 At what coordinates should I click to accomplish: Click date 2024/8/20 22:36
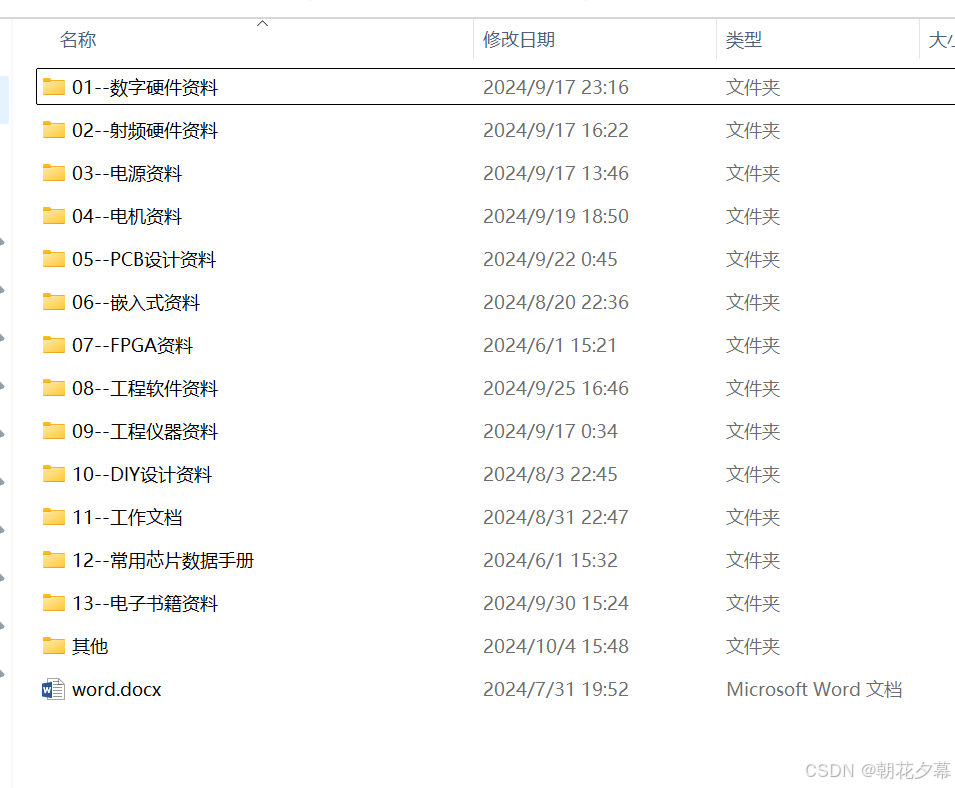[x=555, y=302]
